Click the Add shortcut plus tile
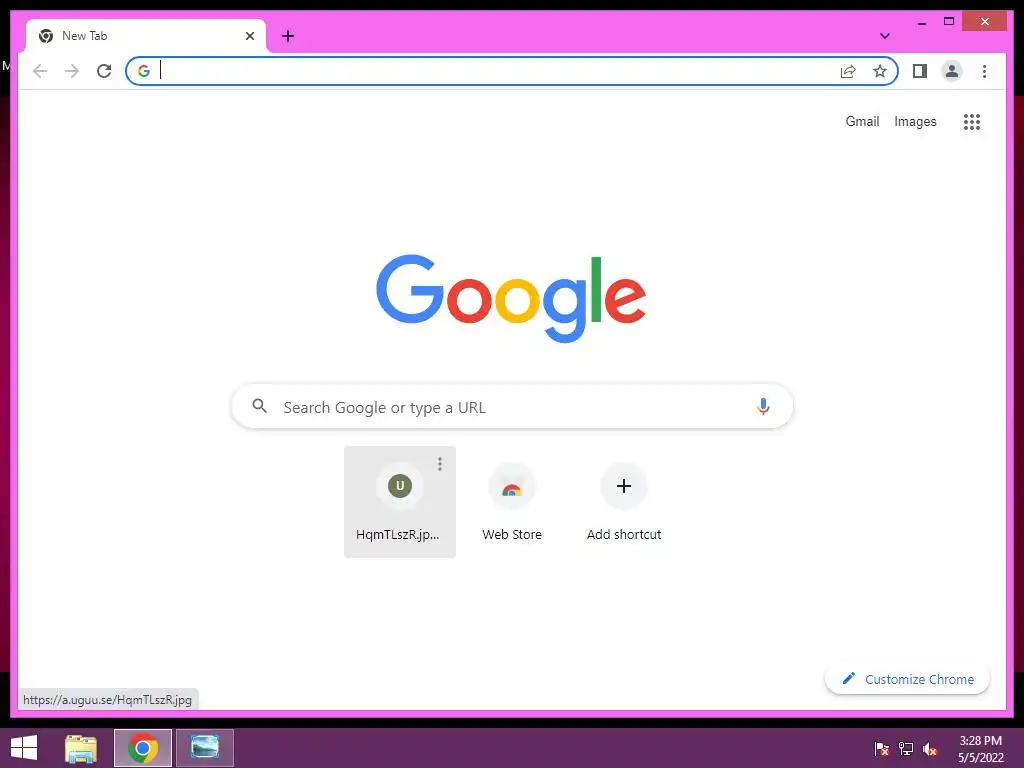Screen dimensions: 1024x768 tap(624, 502)
